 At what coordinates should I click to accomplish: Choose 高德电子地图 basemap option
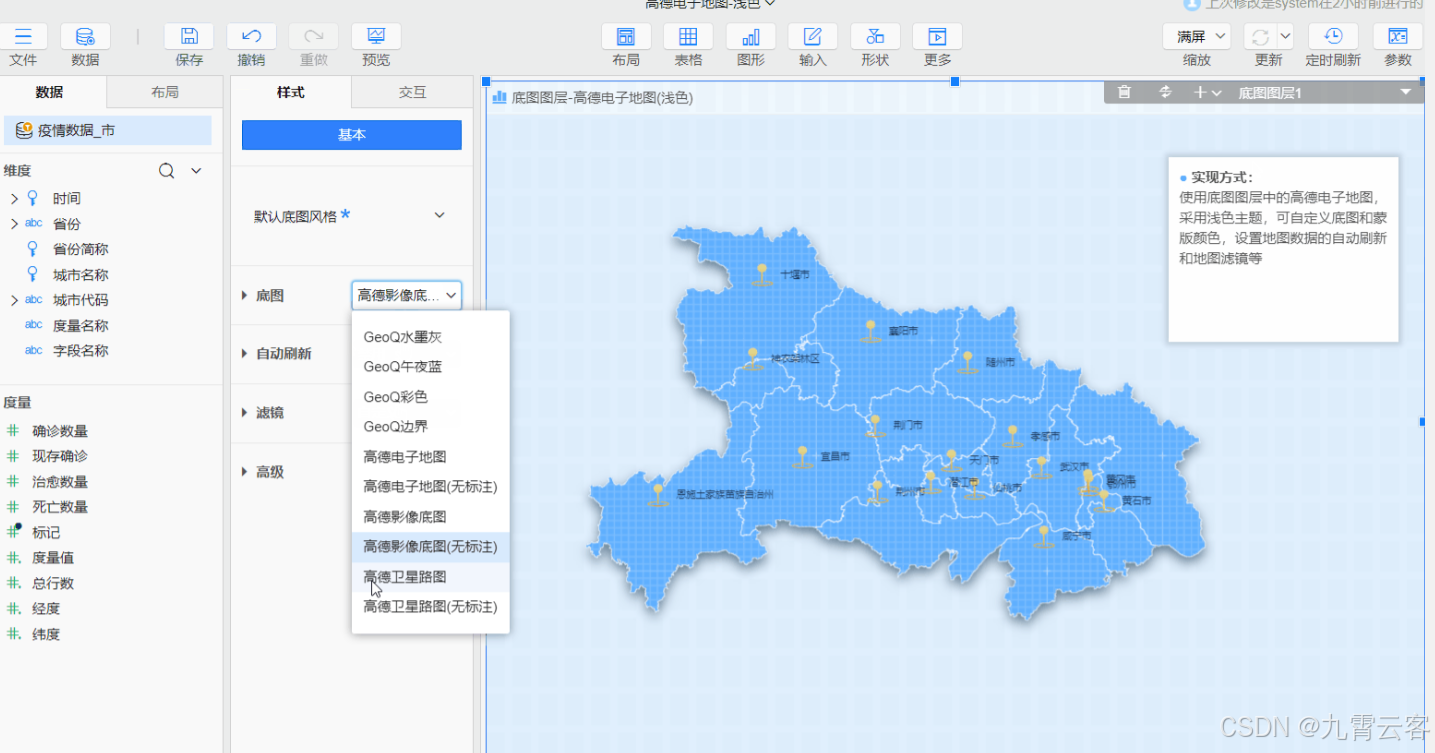point(431,457)
